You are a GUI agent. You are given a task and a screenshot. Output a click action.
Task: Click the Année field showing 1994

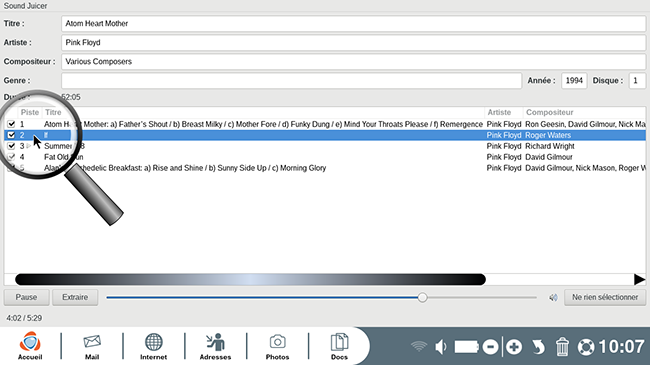tap(574, 80)
